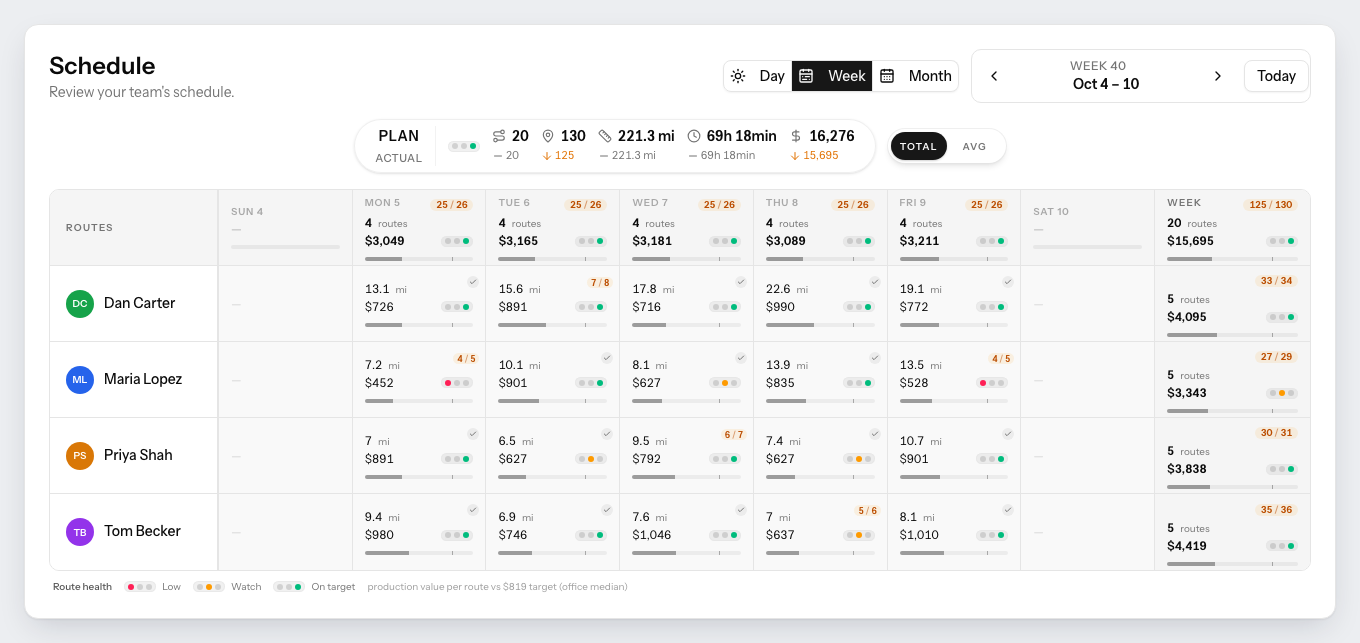Click Maria Lopez's Friday $528 health indicator
Viewport: 1360px width, 643px height.
coord(992,383)
